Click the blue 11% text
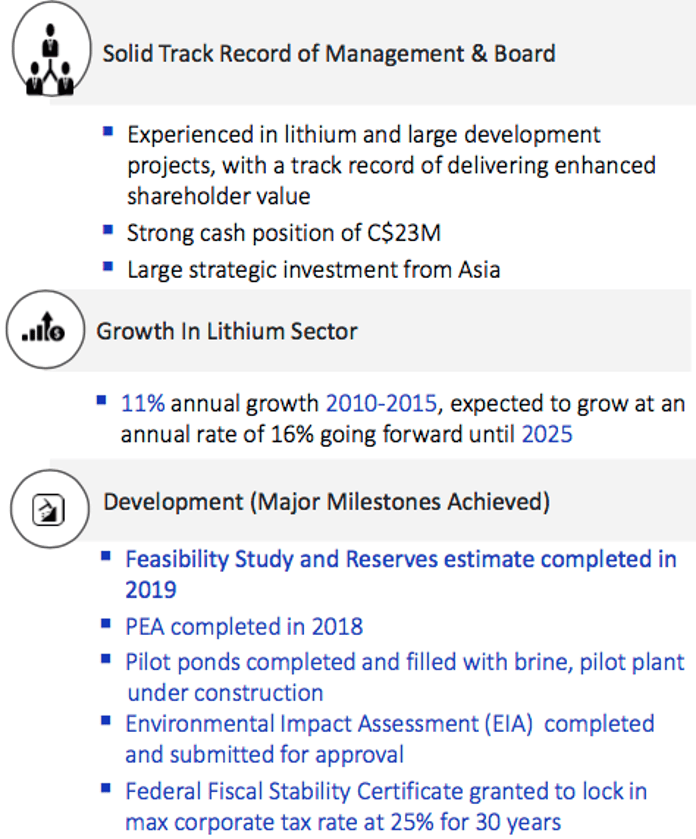Screen dimensions: 696x839 click(143, 403)
